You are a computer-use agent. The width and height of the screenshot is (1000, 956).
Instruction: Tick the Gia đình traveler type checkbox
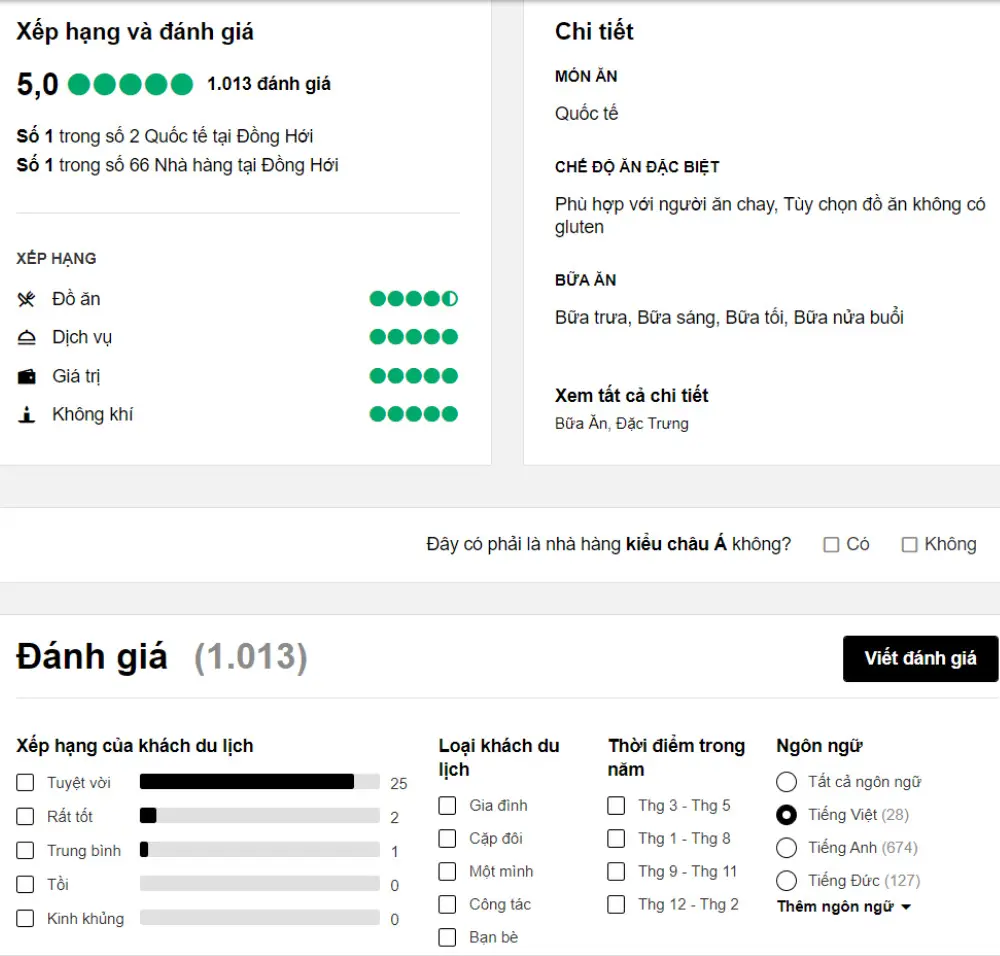tap(447, 805)
